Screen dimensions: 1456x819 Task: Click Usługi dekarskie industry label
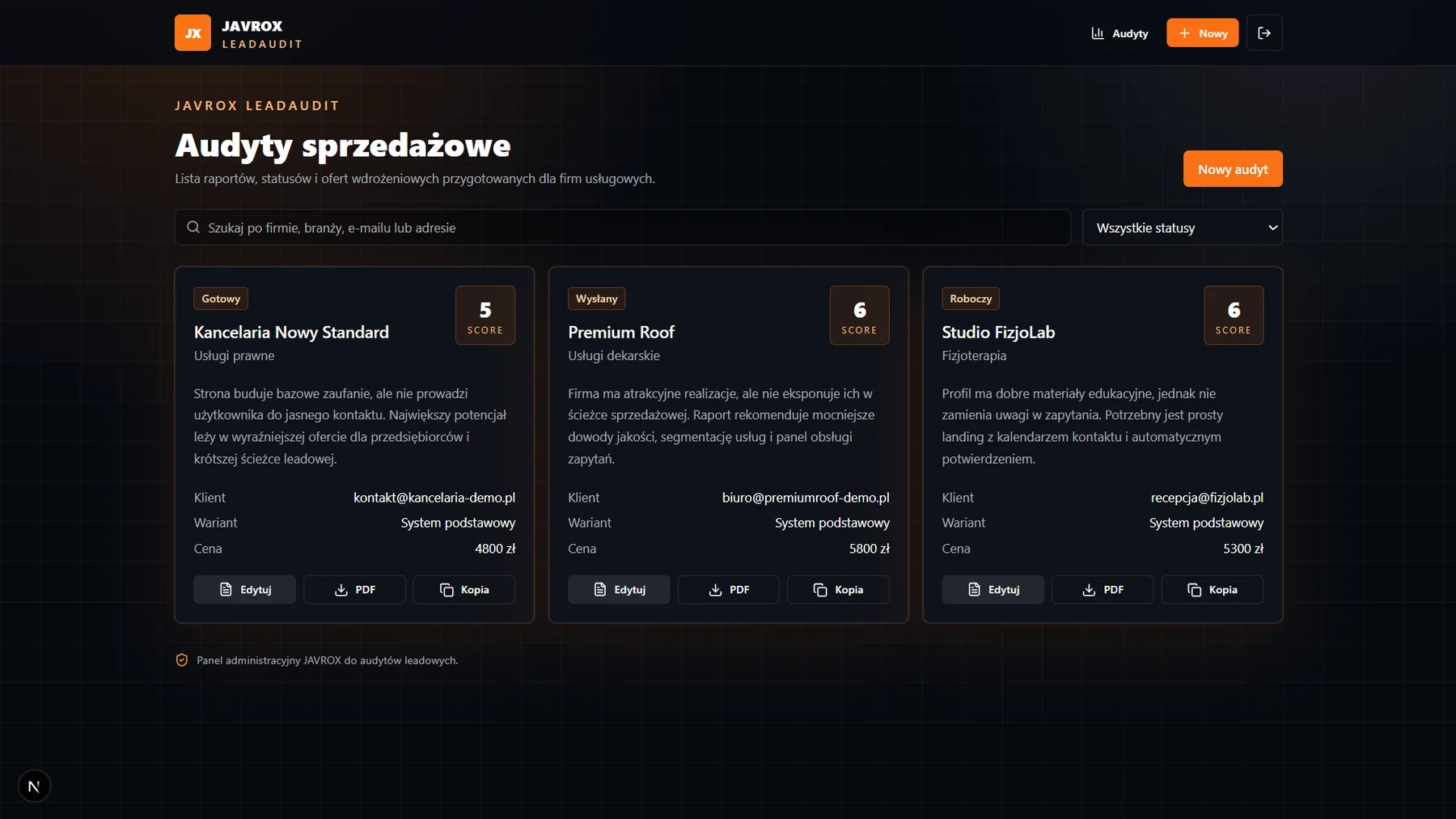point(614,356)
